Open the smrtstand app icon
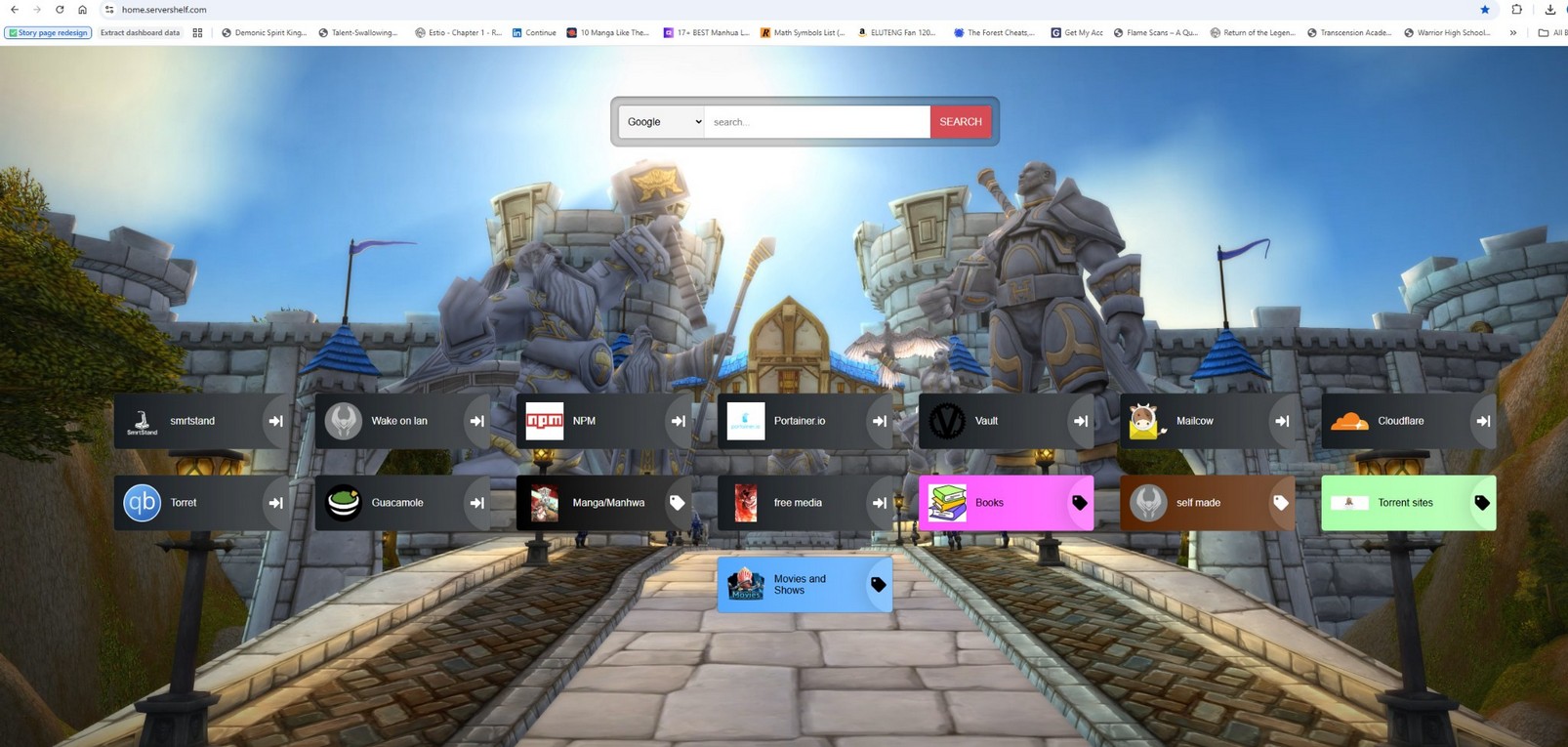This screenshot has height=747, width=1568. point(143,421)
